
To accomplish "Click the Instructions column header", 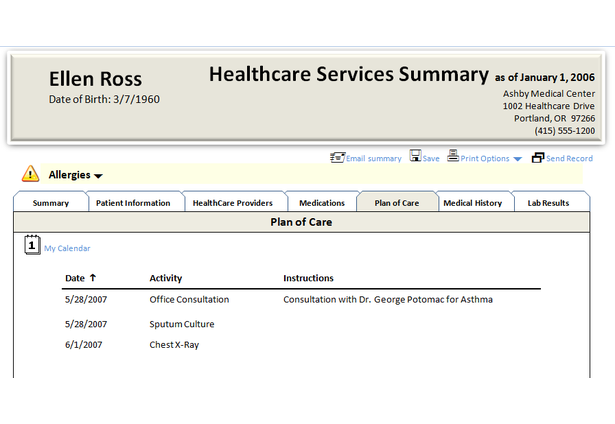I will (308, 278).
